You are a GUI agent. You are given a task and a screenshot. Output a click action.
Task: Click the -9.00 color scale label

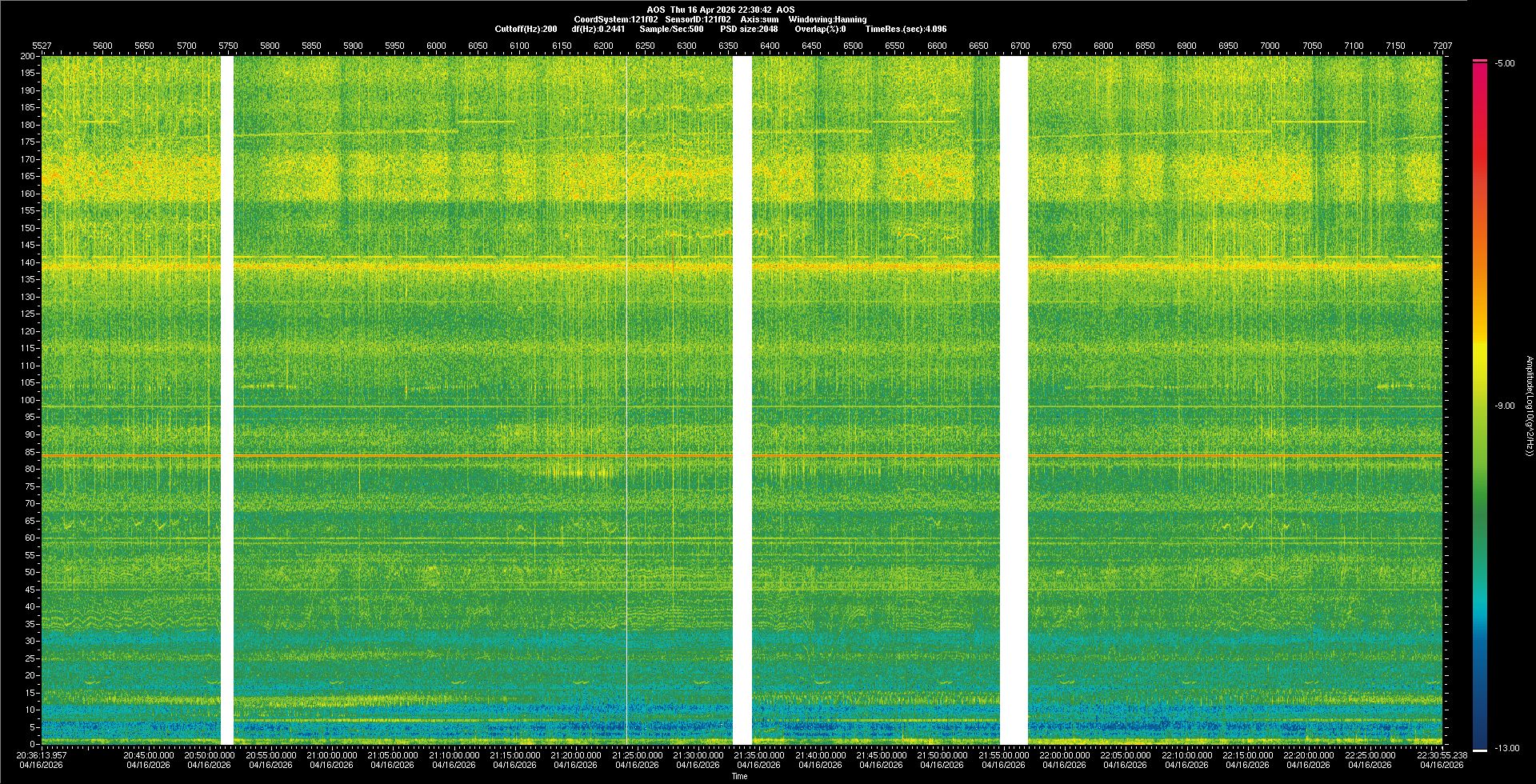pyautogui.click(x=1505, y=406)
